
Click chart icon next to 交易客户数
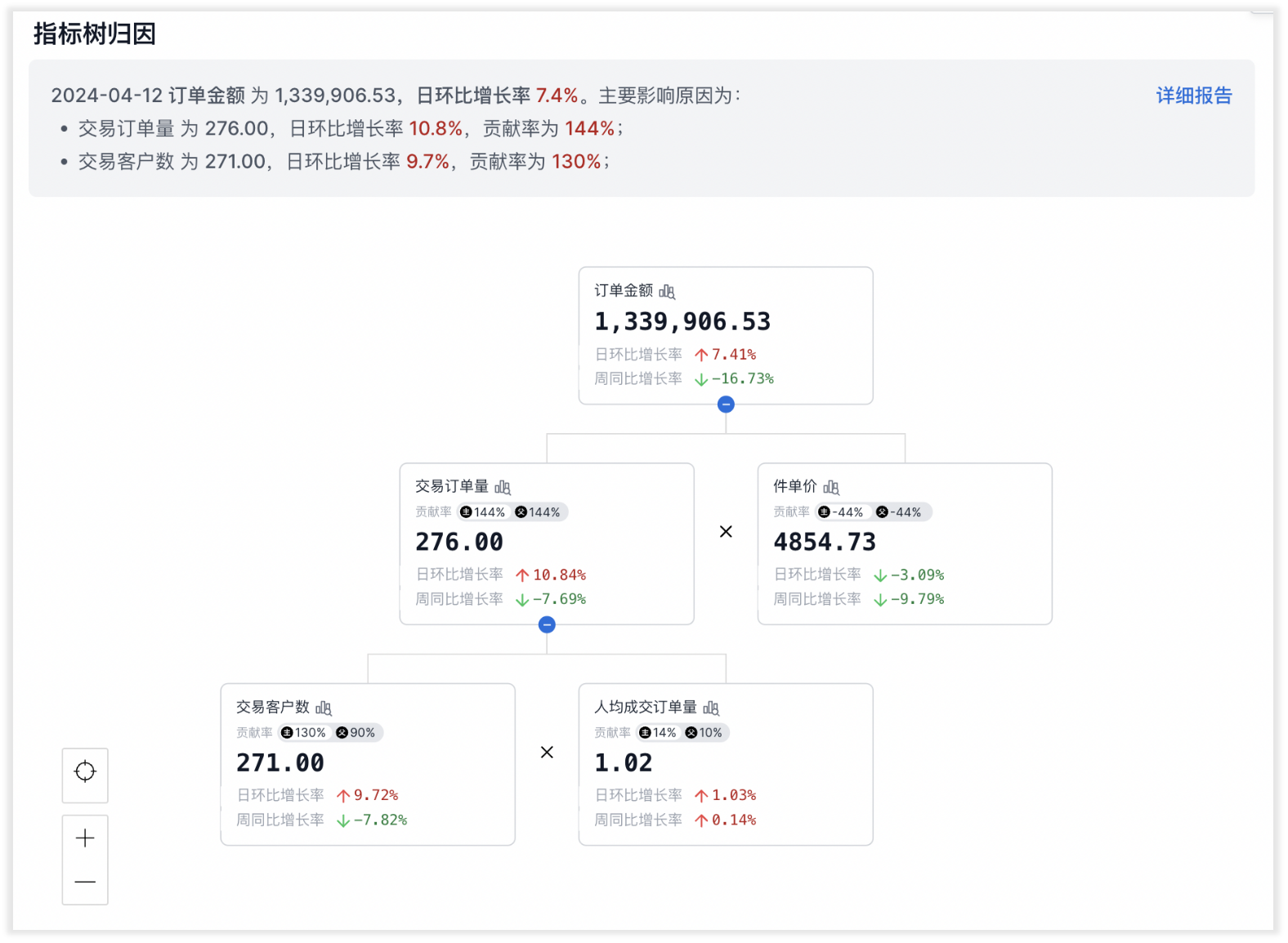[x=324, y=708]
